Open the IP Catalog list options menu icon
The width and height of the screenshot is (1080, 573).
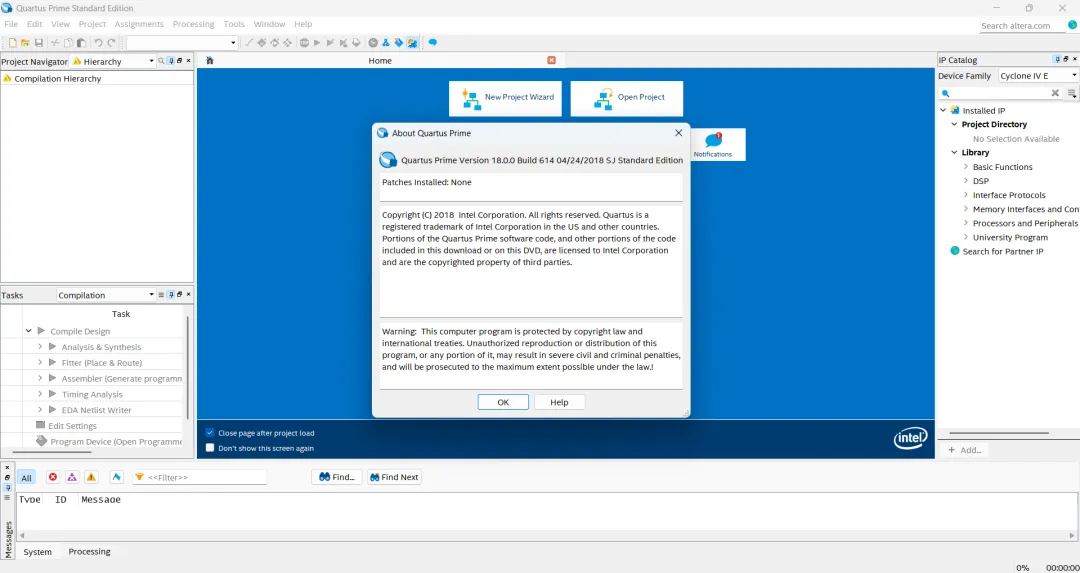1072,93
